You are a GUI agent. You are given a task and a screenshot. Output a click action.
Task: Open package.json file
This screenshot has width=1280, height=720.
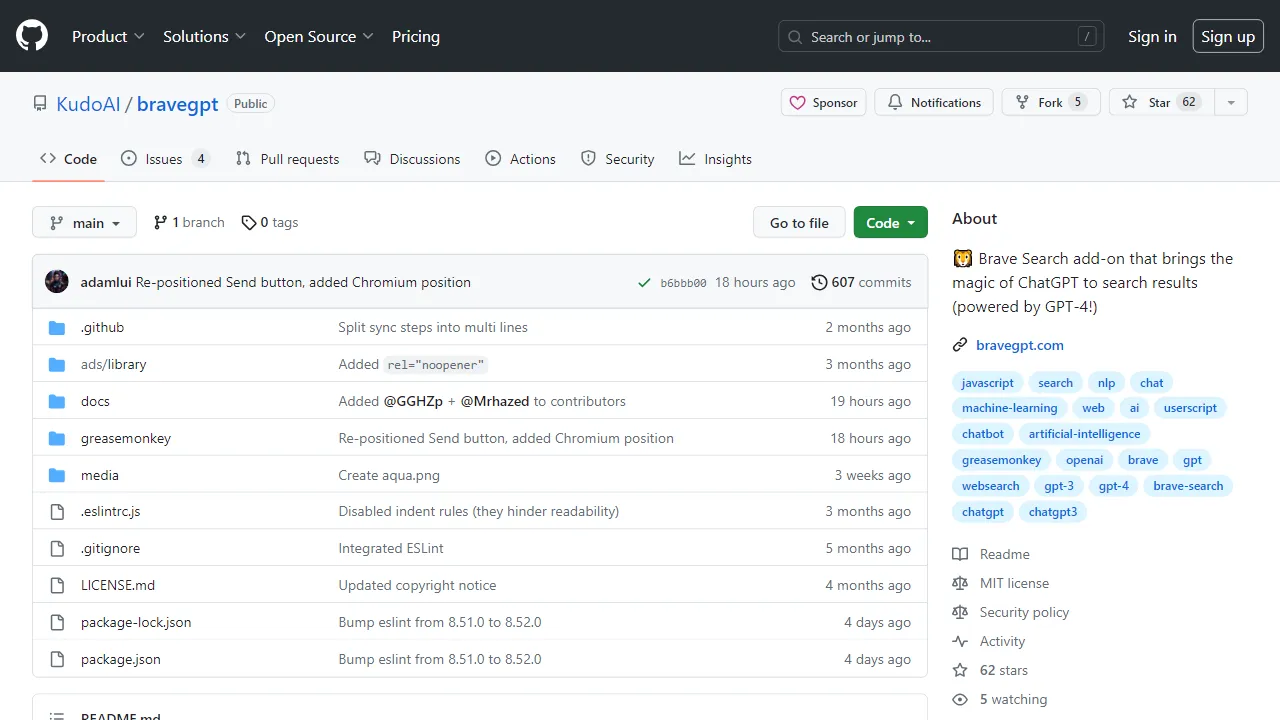coord(121,659)
